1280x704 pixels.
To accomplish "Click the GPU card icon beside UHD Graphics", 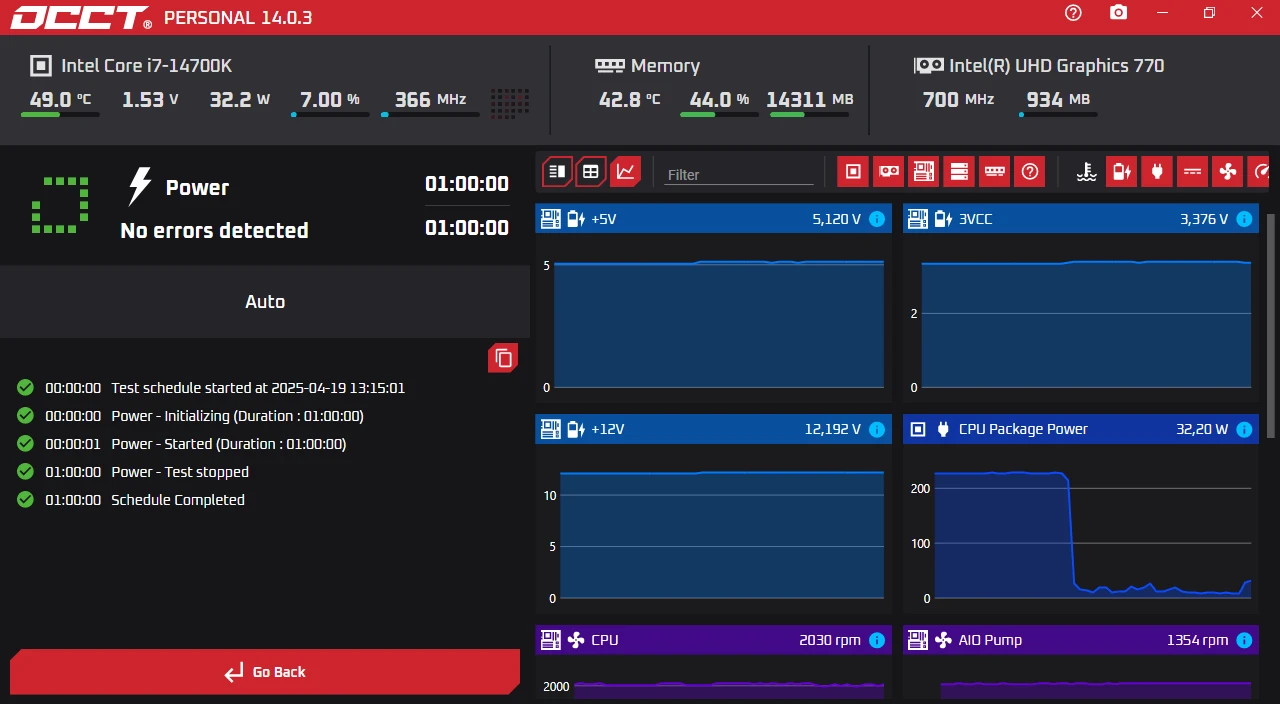I will [x=929, y=65].
